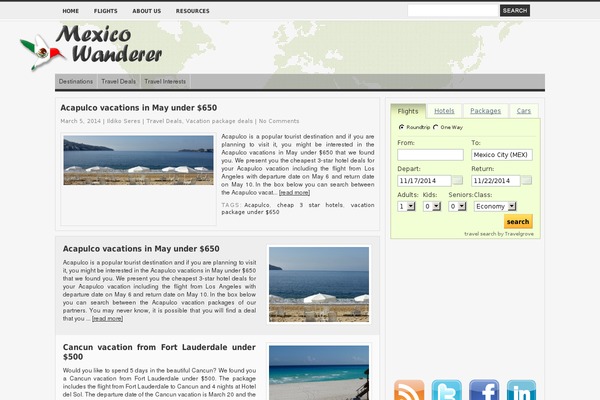Viewport: 600px width, 400px height.
Task: Open the Ildiko Seres author link
Action: click(x=124, y=121)
